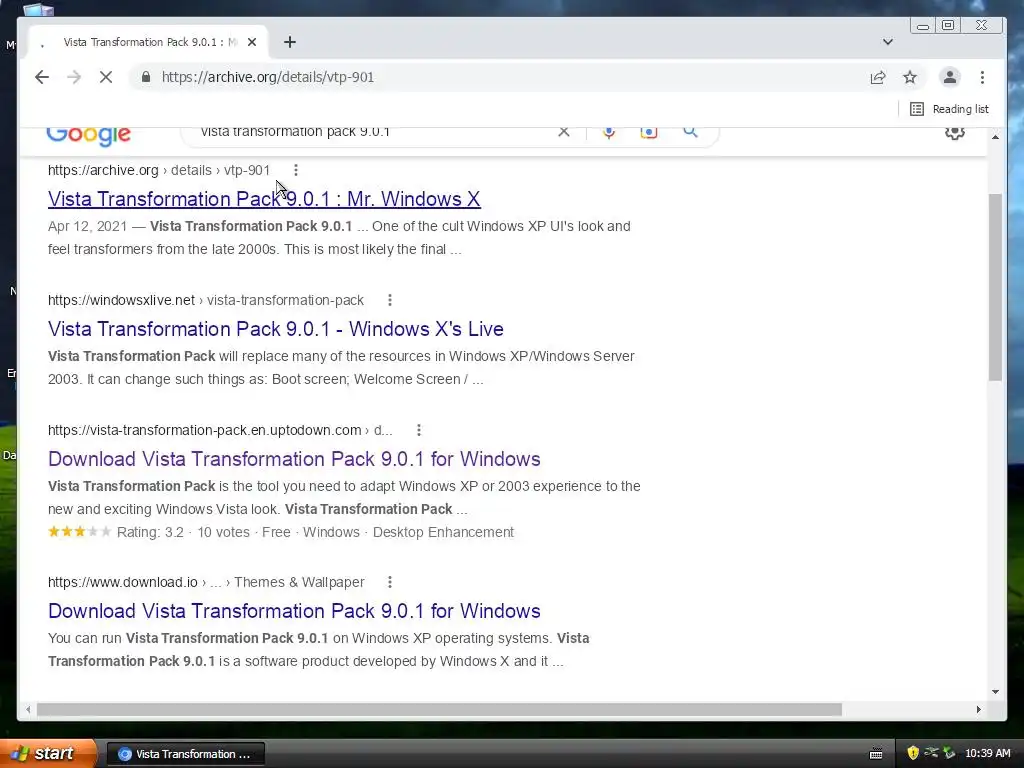The height and width of the screenshot is (768, 1024).
Task: Open uptodown 'Download Vista Transformation Pack 9.0.1' link
Action: tap(294, 458)
